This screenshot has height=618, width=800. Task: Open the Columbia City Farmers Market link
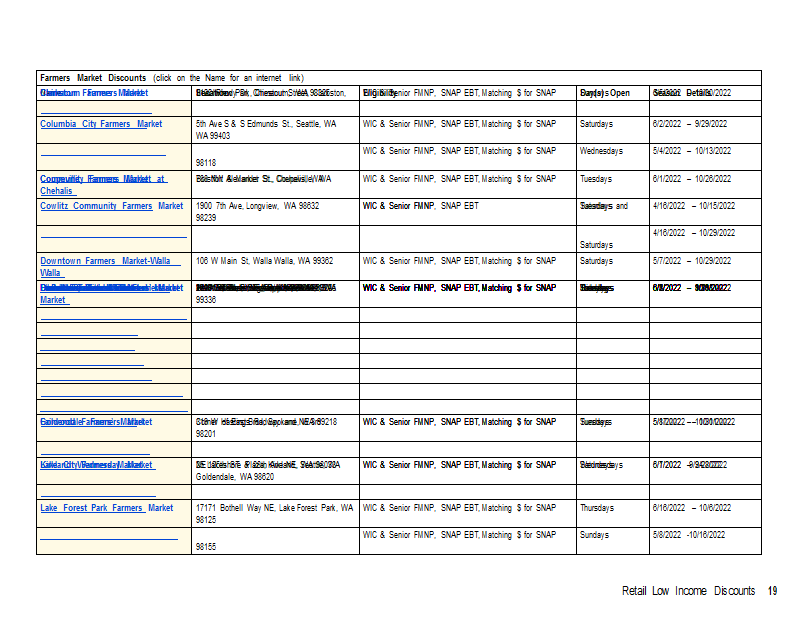pos(101,124)
